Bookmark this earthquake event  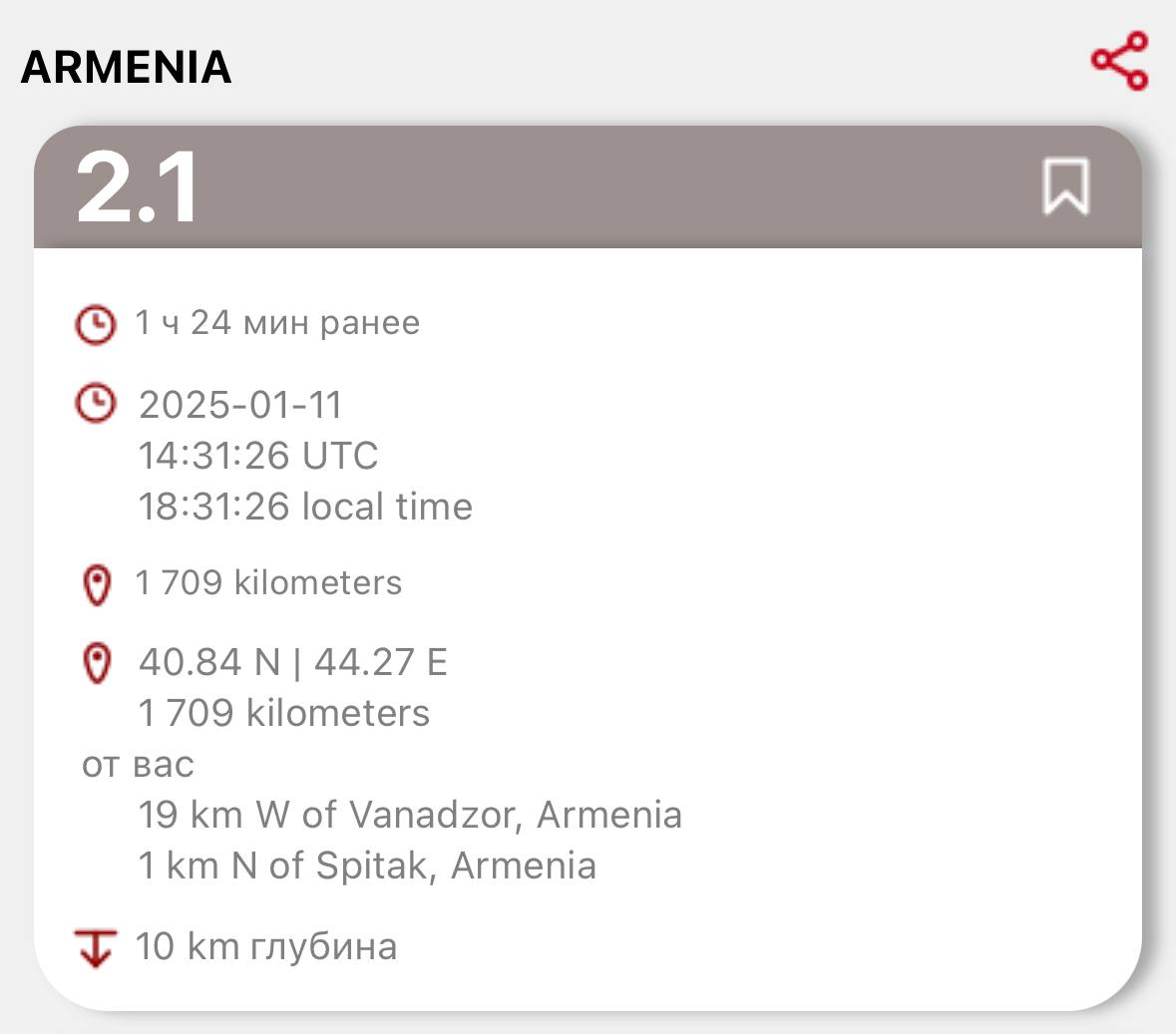pyautogui.click(x=1065, y=186)
